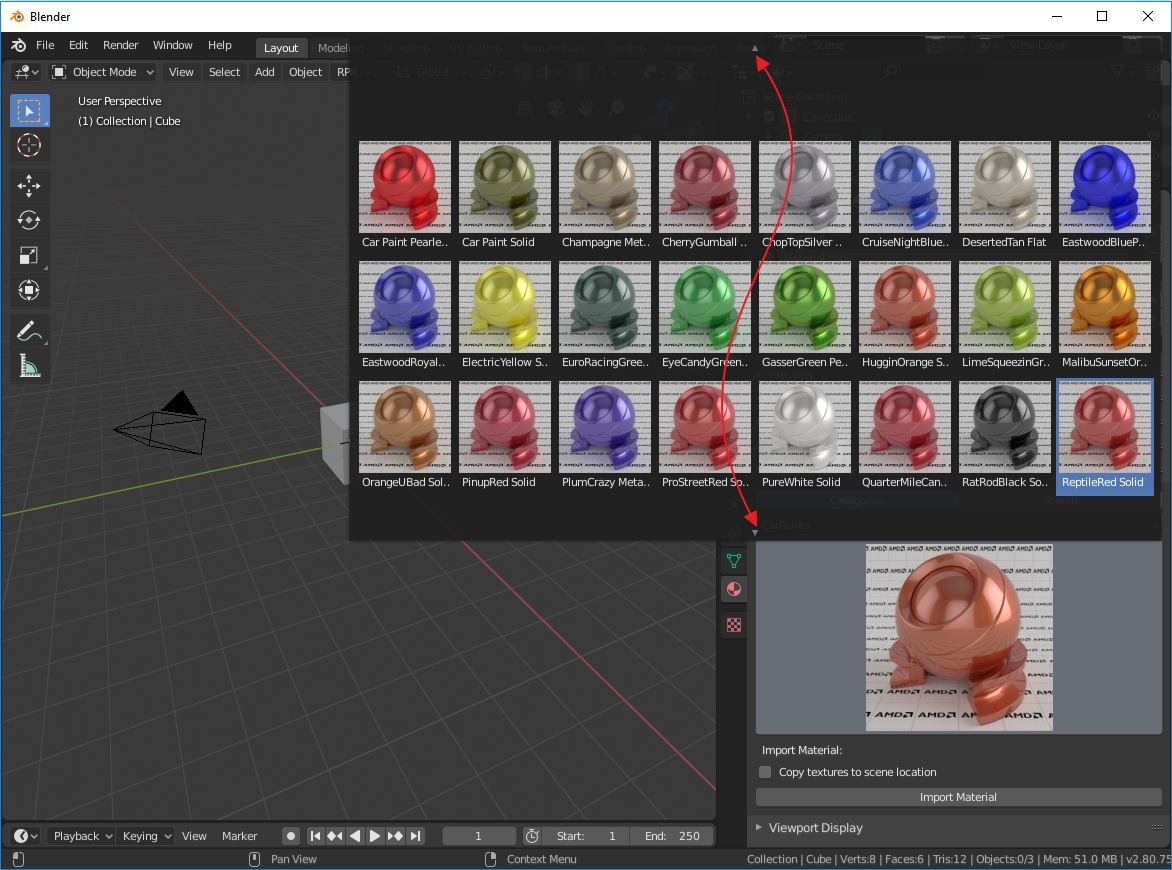
Task: Choose the Measure tool
Action: [29, 365]
